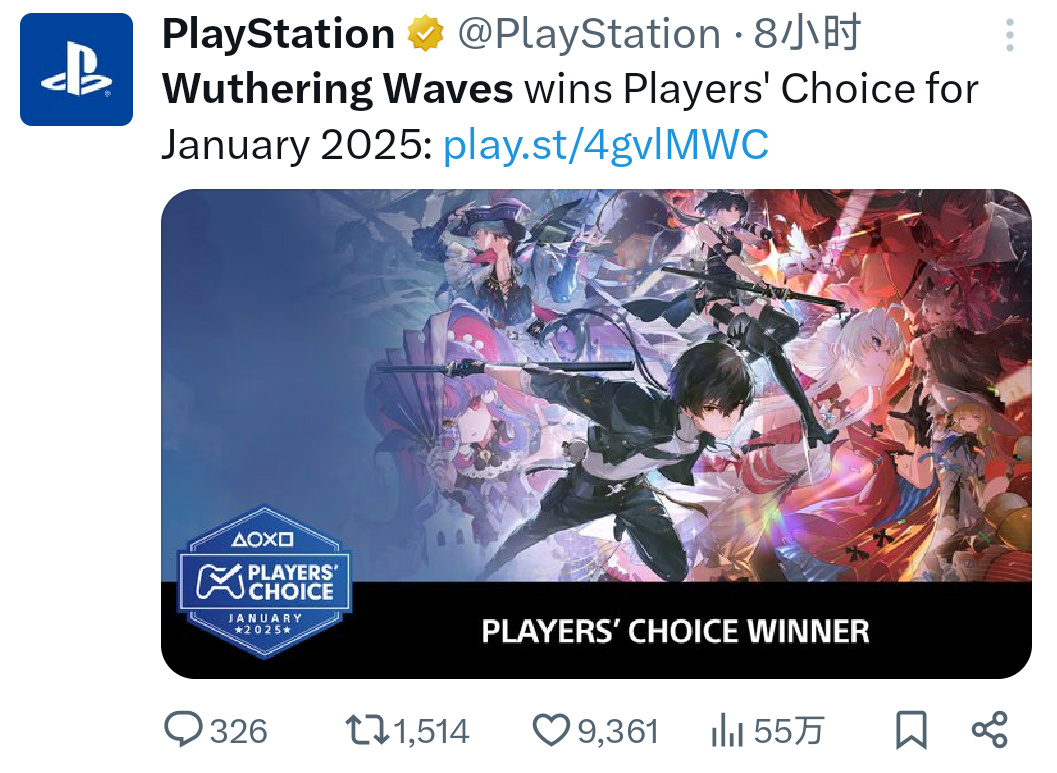The image size is (1057, 773).
Task: Open the tweet's three-dot more menu
Action: click(x=1009, y=37)
